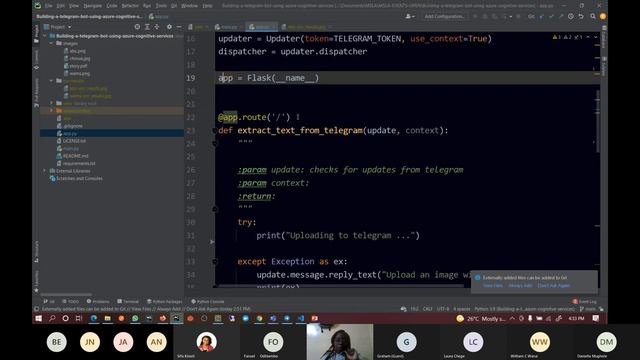Open the Structure tool window tab
The height and width of the screenshot is (360, 640).
36,251
